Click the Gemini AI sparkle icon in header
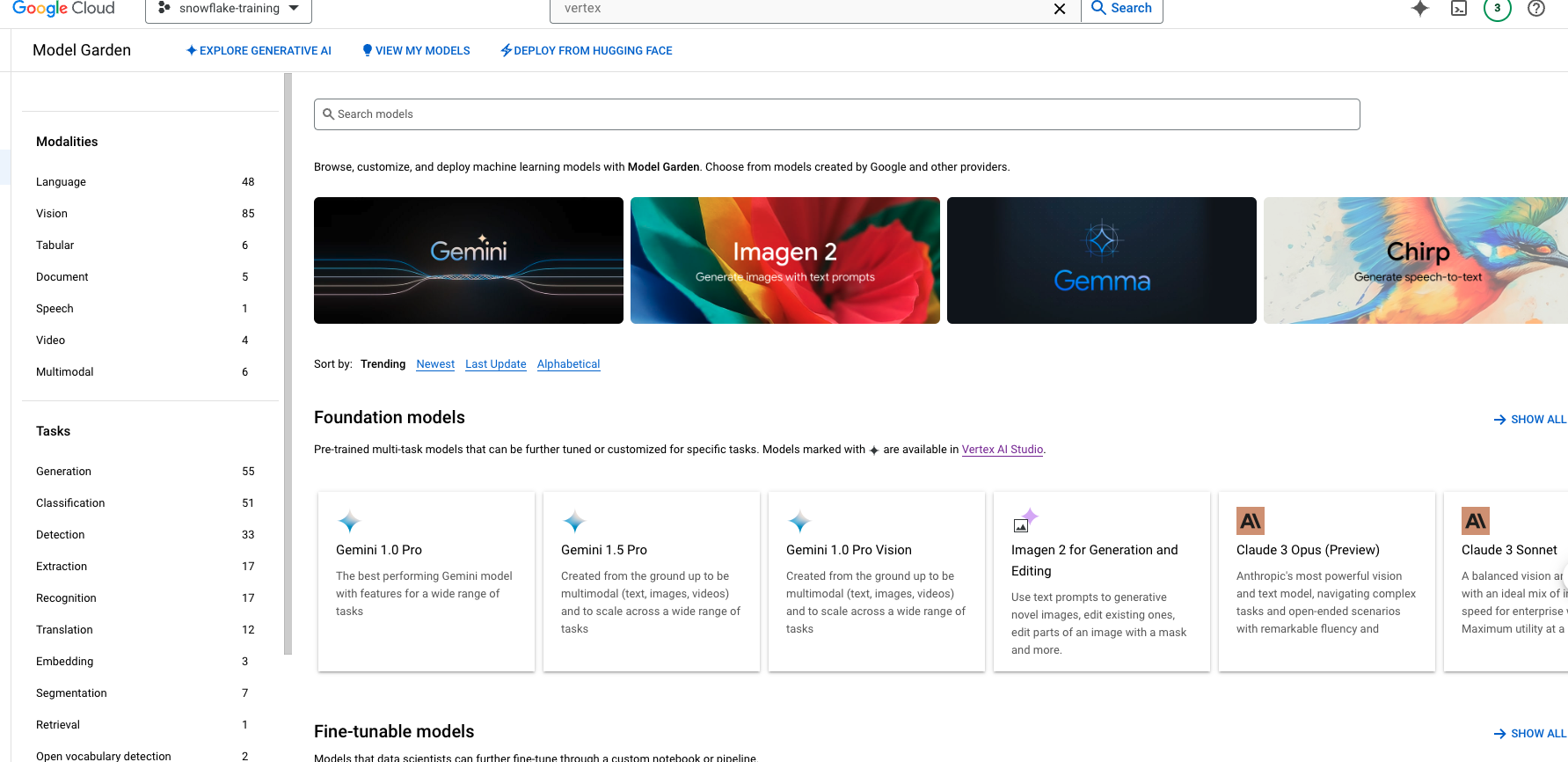The height and width of the screenshot is (762, 1568). tap(1419, 9)
